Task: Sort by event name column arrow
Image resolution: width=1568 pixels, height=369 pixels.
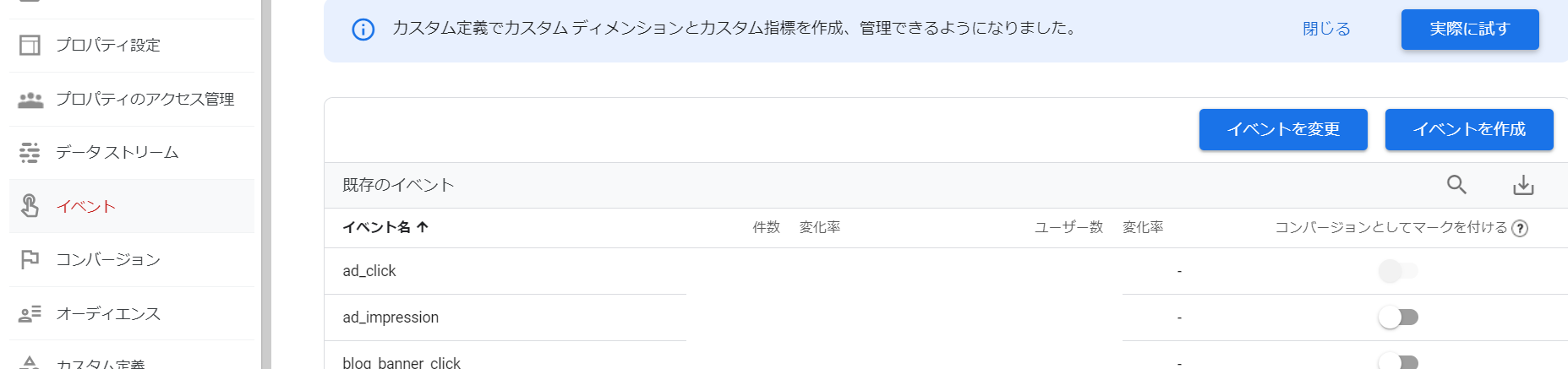Action: click(x=423, y=227)
